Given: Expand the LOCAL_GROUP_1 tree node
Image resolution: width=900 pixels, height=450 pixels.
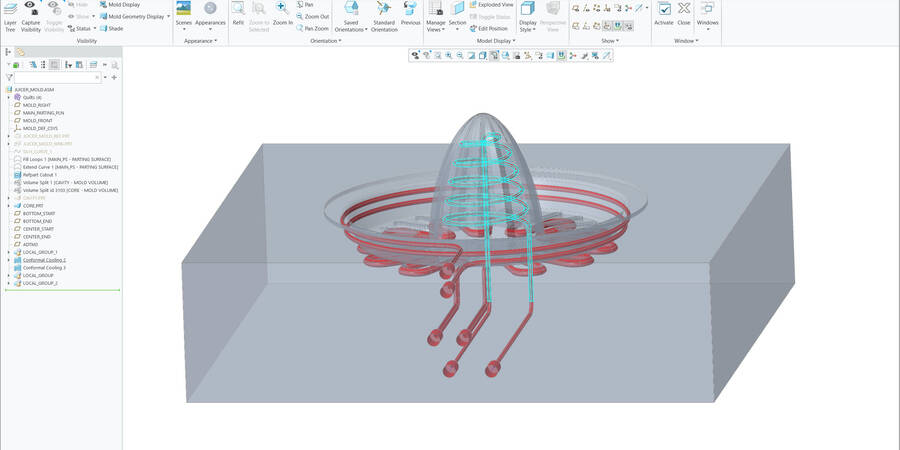Looking at the screenshot, I should (8, 252).
